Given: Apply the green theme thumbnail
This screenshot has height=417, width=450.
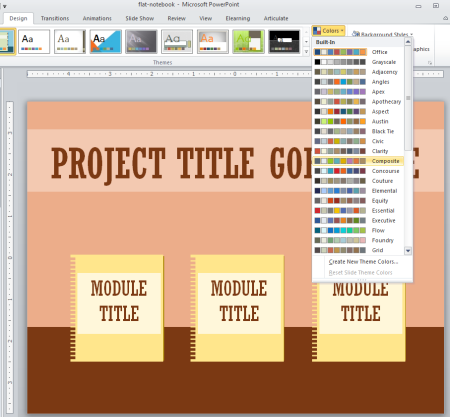Looking at the screenshot, I should tap(248, 41).
